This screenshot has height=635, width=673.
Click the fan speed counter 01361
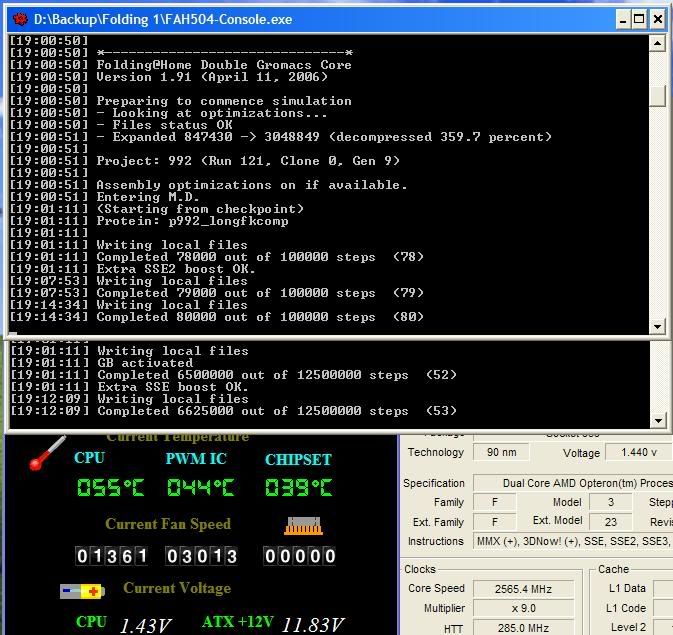(112, 556)
